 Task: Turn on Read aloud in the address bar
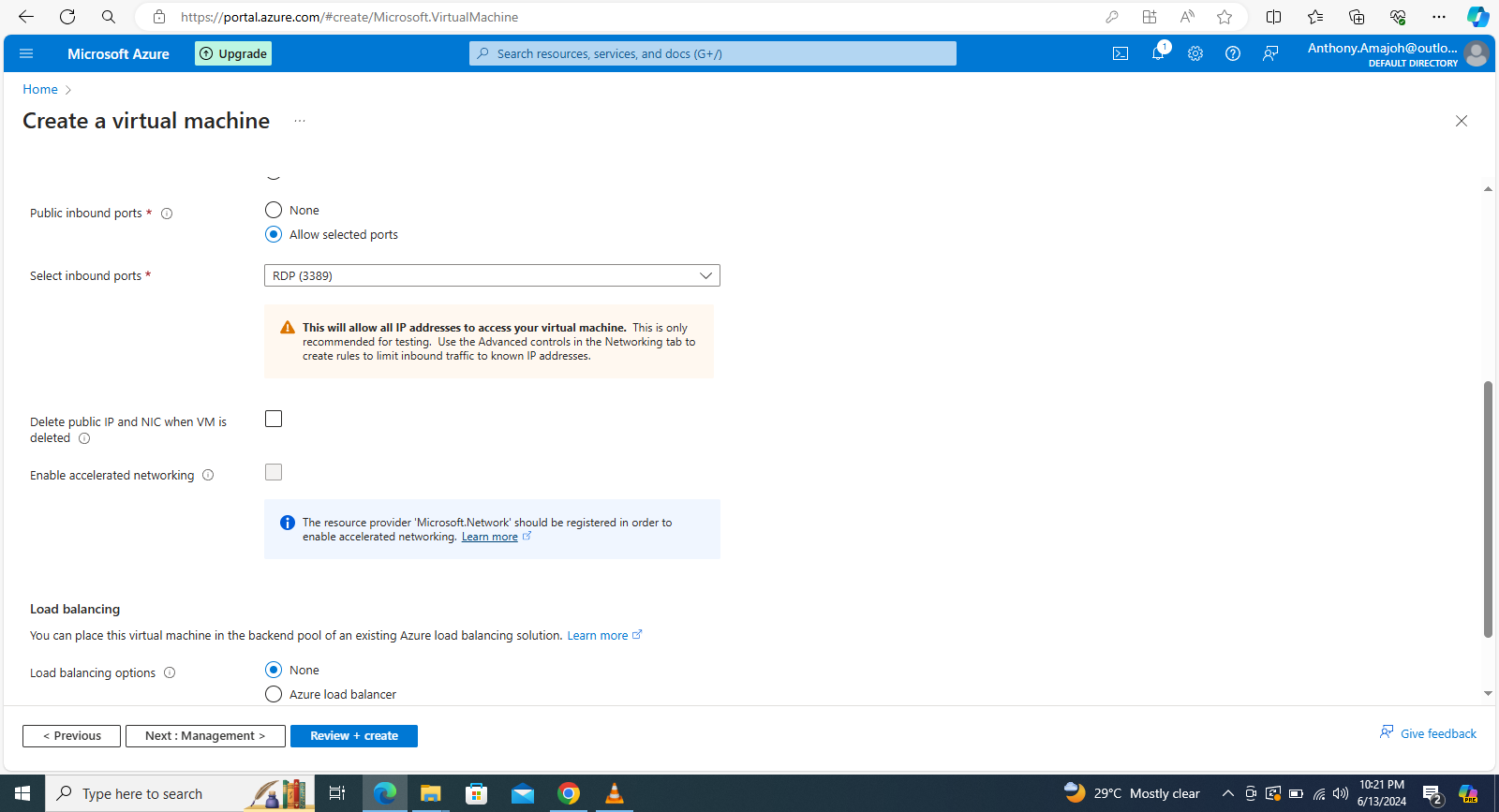[x=1187, y=17]
